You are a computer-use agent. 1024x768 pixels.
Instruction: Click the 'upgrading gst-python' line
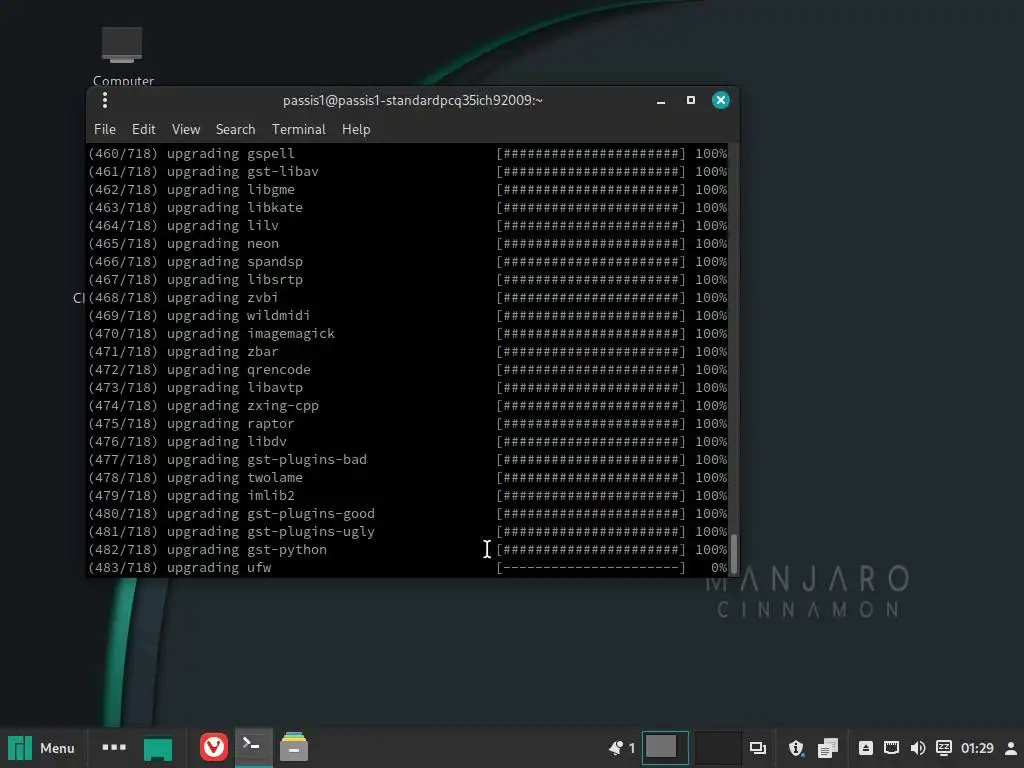click(x=408, y=550)
